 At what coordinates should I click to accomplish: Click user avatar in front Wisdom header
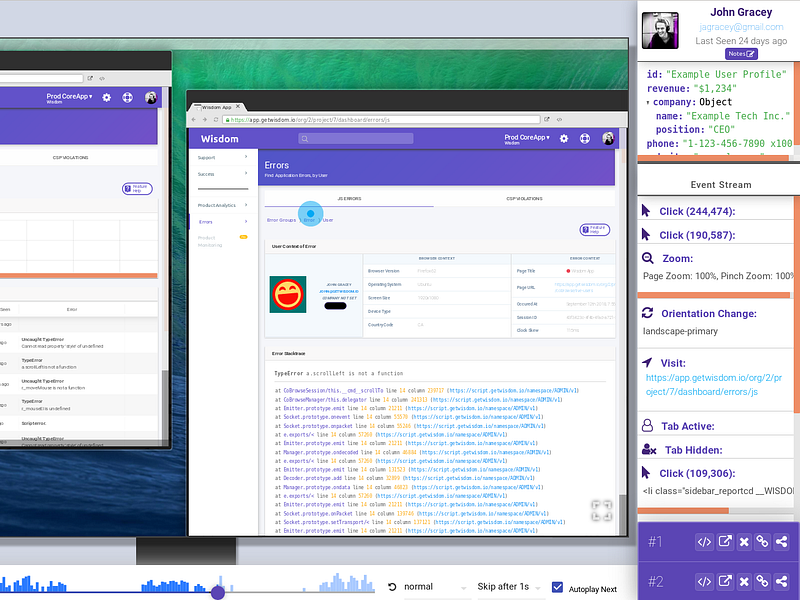[x=608, y=138]
